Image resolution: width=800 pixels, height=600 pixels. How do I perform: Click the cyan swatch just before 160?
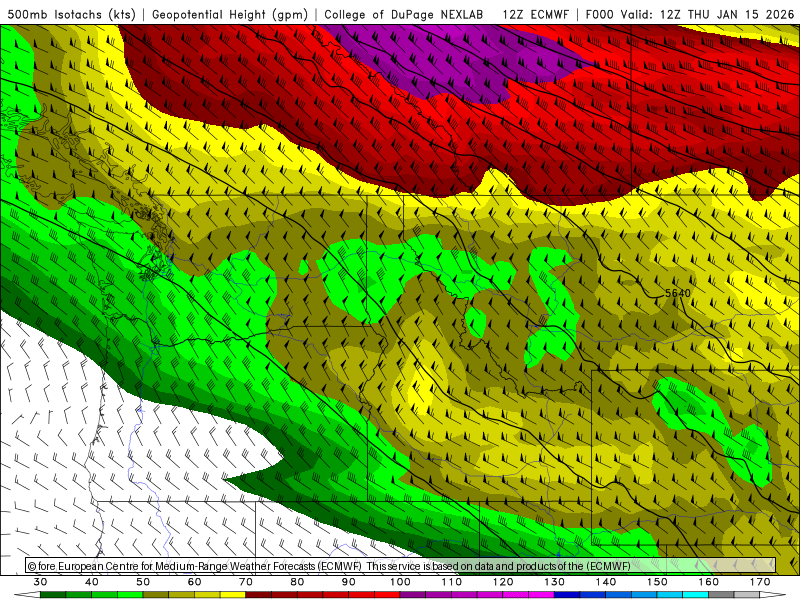695,594
